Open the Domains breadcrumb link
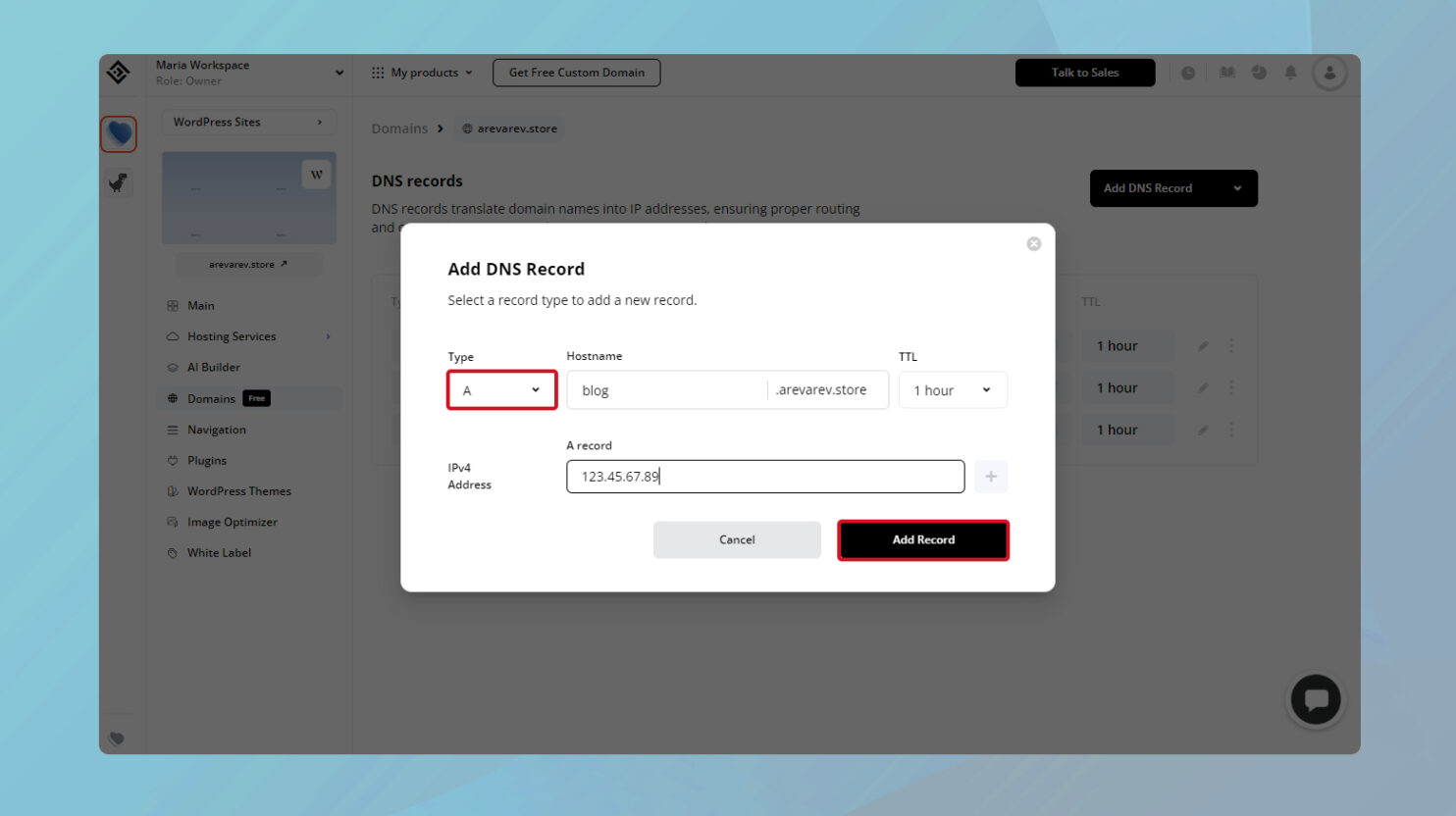 tap(399, 127)
